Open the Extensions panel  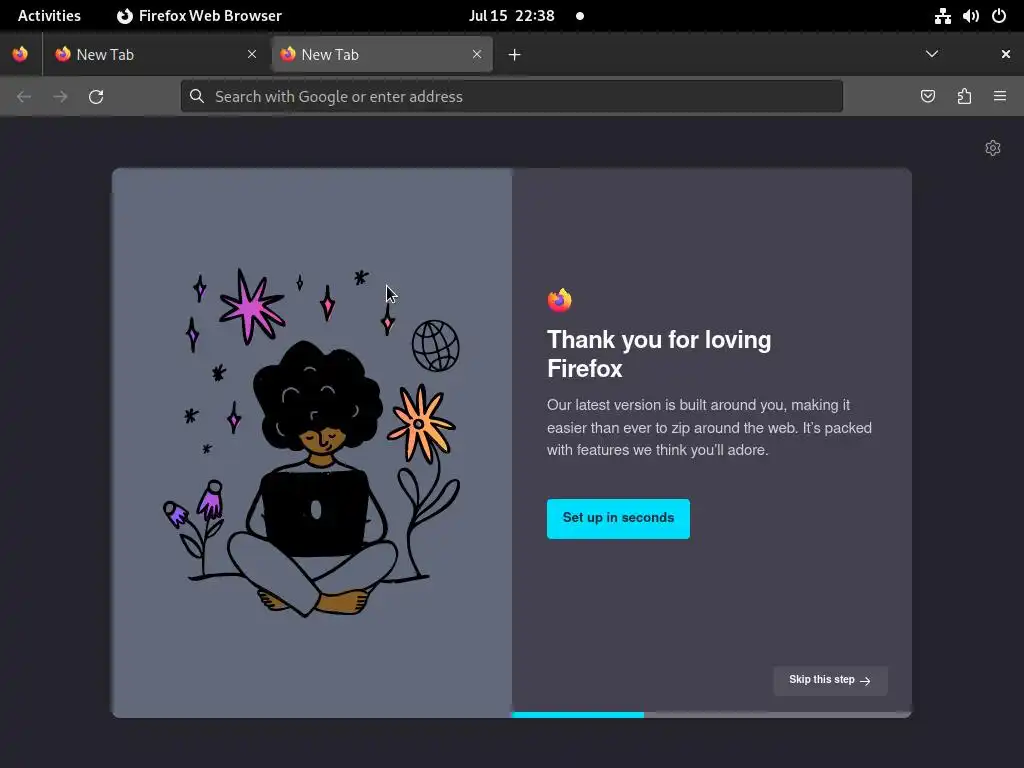964,97
